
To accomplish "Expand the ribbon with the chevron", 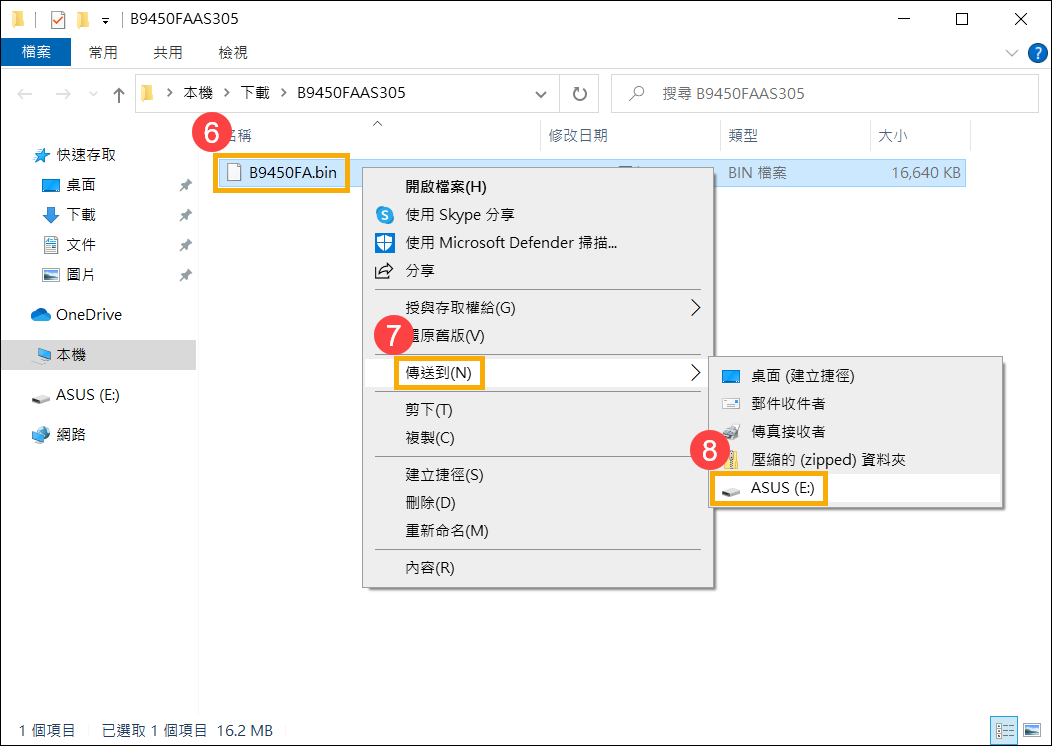I will (1010, 53).
